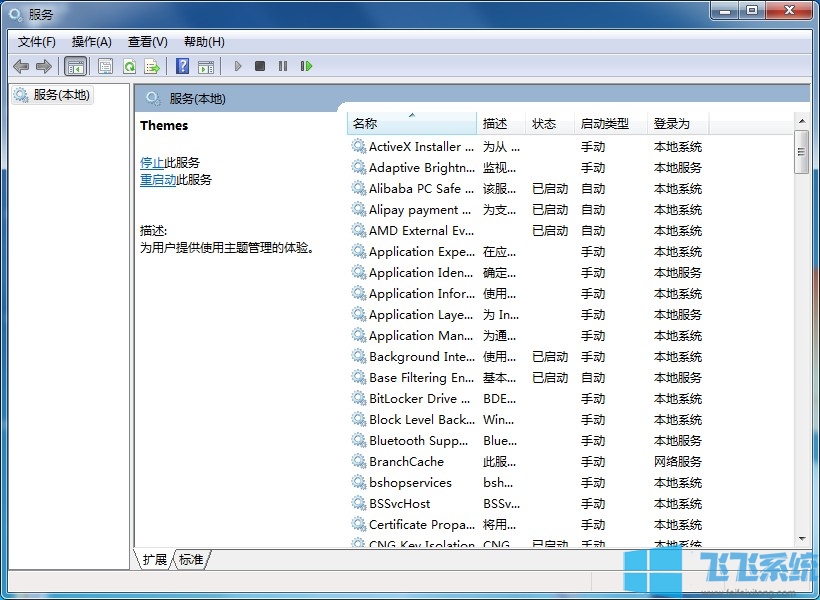This screenshot has height=600, width=820.
Task: Click the Pause Service icon
Action: (x=283, y=65)
